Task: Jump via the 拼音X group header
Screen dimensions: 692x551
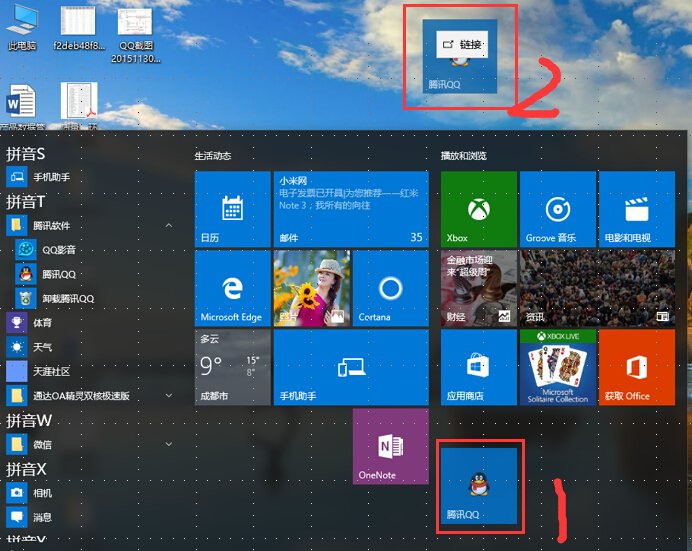Action: tap(26, 469)
